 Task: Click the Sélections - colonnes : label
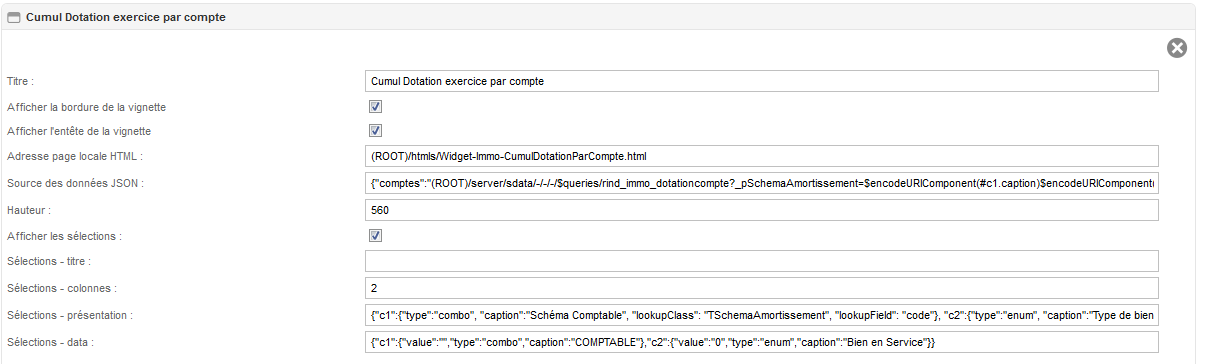pos(62,288)
